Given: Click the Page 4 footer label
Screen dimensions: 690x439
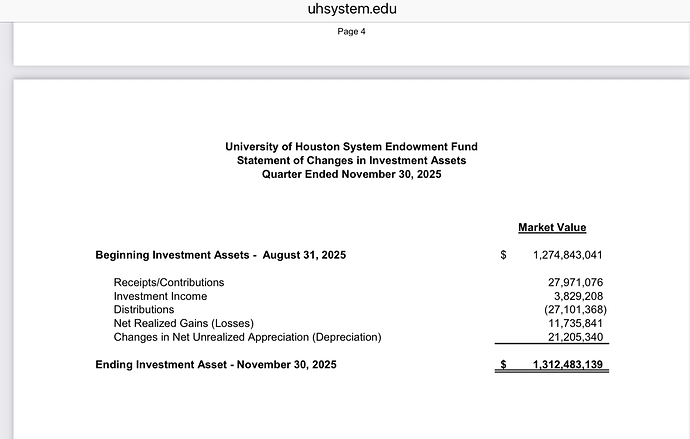Looking at the screenshot, I should [351, 31].
